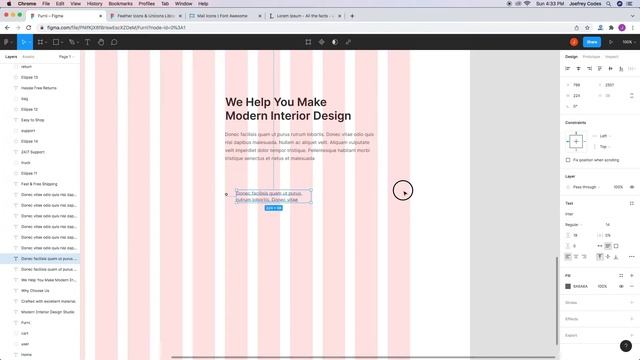Viewport: 640px width, 360px height.
Task: Select the Rectangle shape tool
Action: pyautogui.click(x=56, y=42)
